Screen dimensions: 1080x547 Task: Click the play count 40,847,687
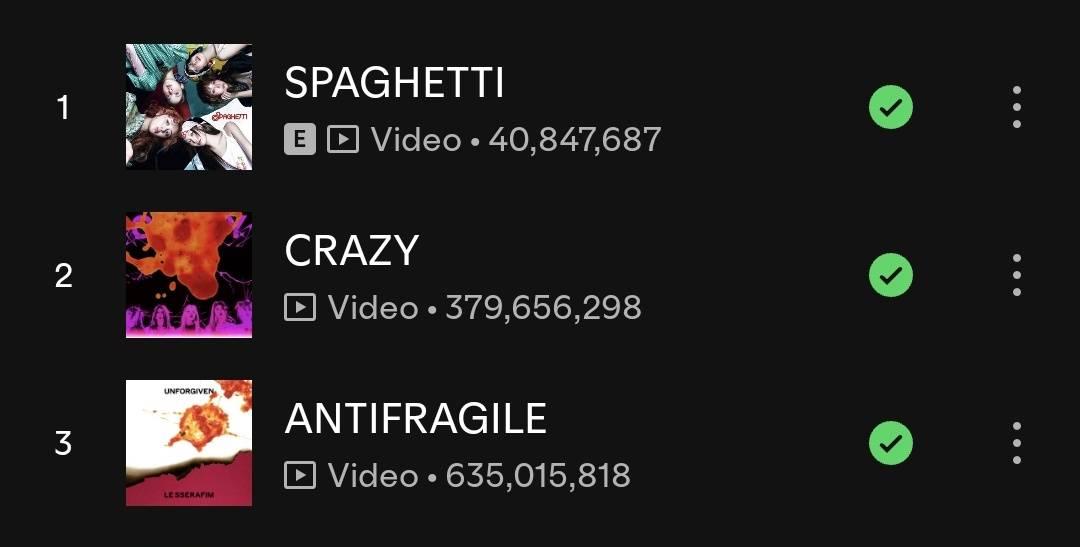tap(574, 140)
